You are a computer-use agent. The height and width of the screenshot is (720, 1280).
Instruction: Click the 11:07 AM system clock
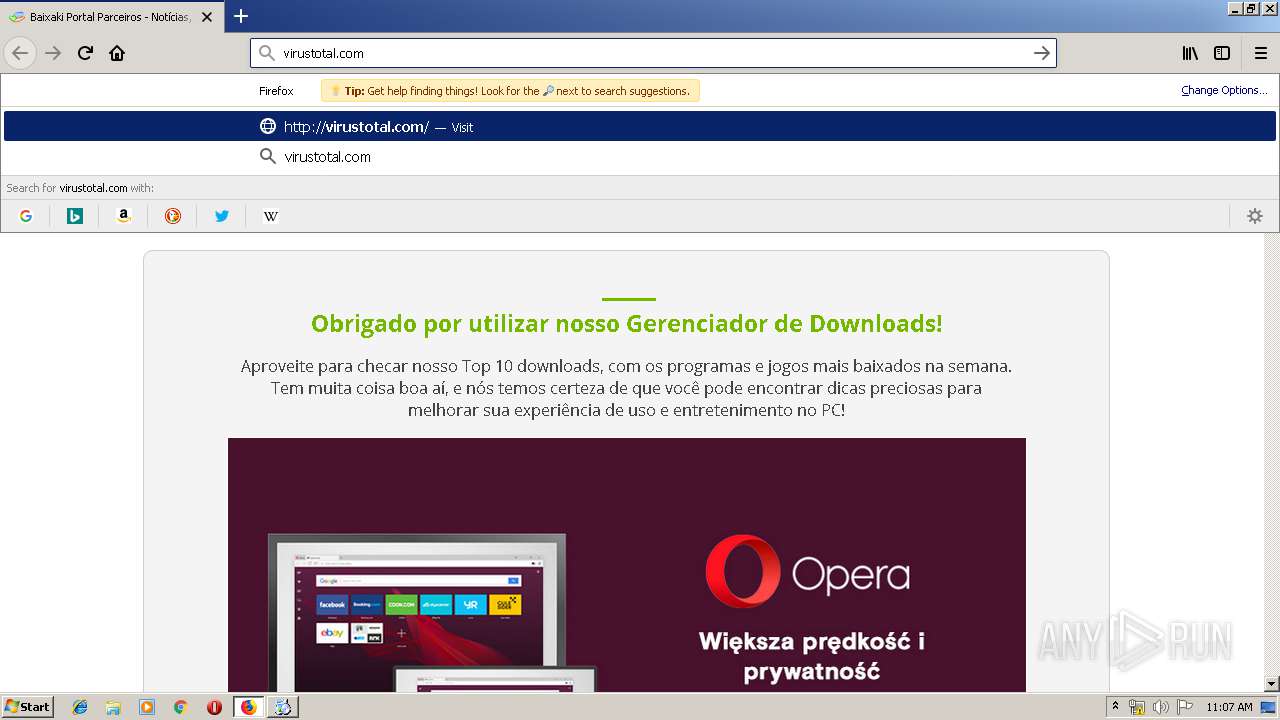[x=1229, y=707]
